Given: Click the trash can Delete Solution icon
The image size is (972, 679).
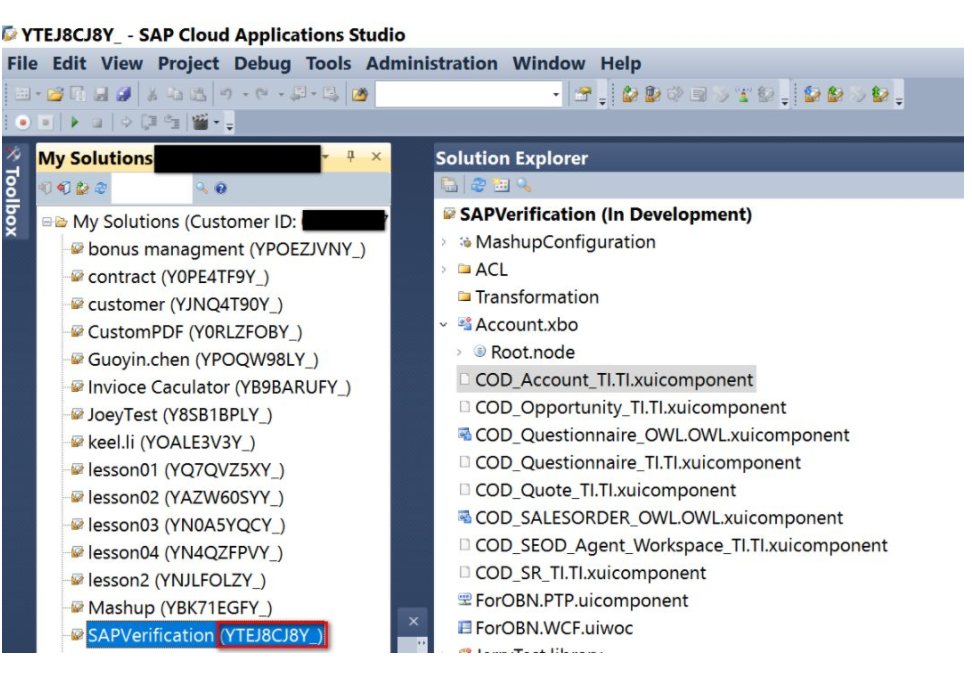Looking at the screenshot, I should (x=653, y=94).
